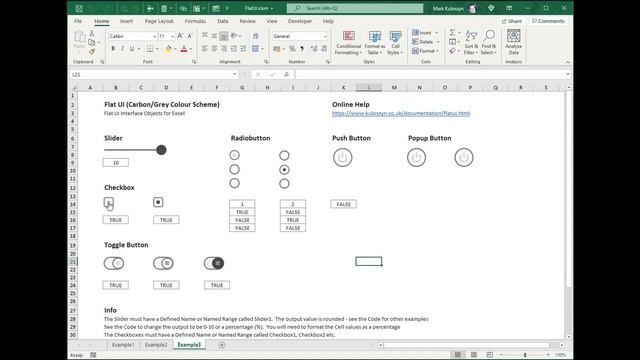
Task: Select the middle radio button in group 1
Action: (x=234, y=169)
